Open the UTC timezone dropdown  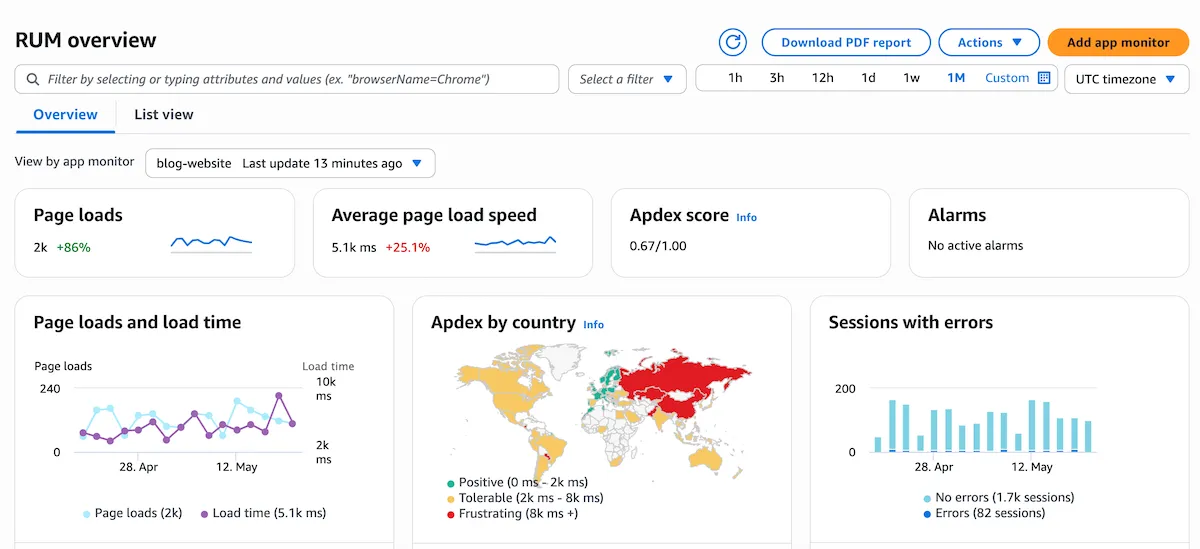tap(1126, 79)
